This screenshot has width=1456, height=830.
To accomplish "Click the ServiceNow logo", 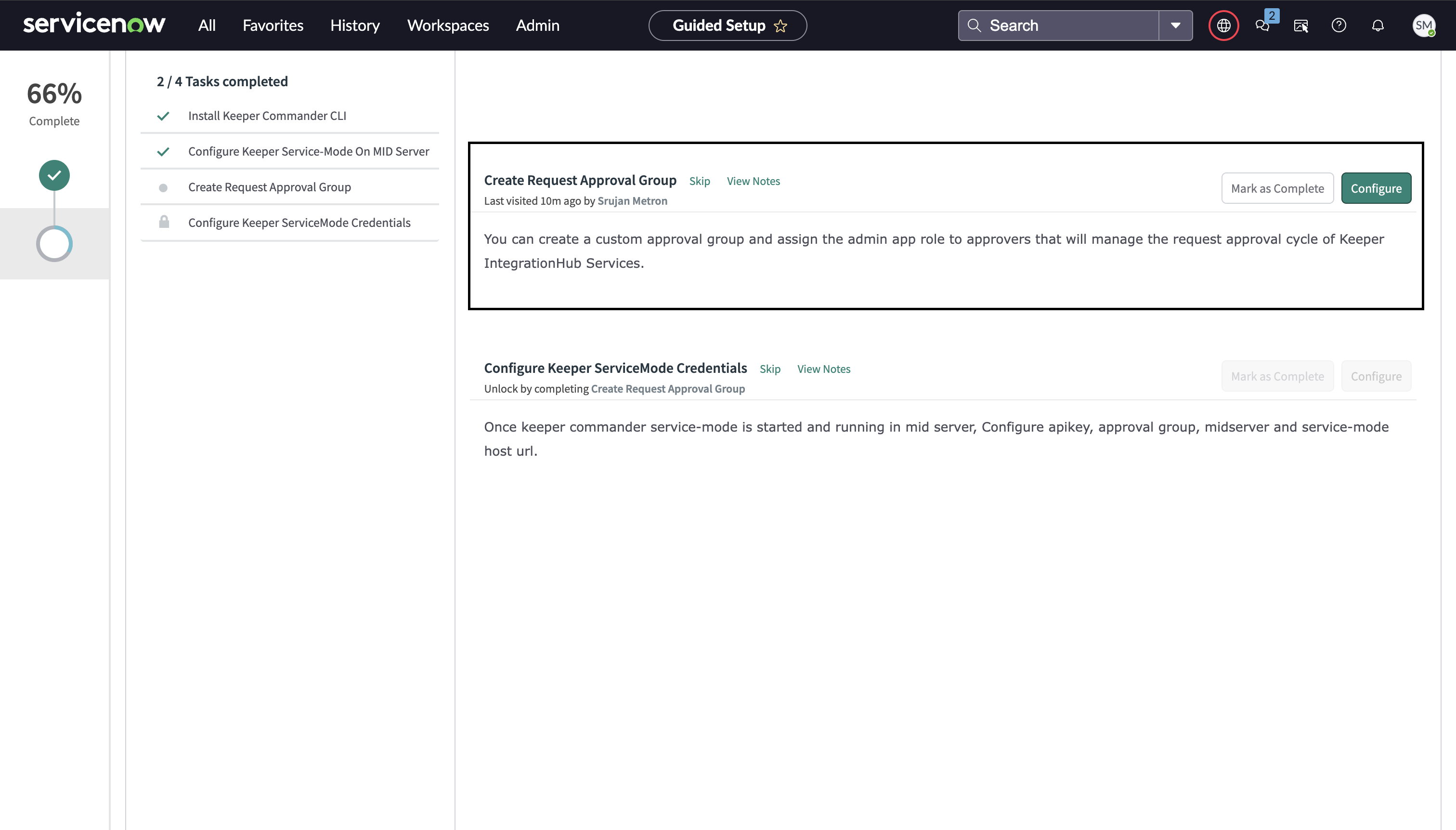I will [x=94, y=25].
